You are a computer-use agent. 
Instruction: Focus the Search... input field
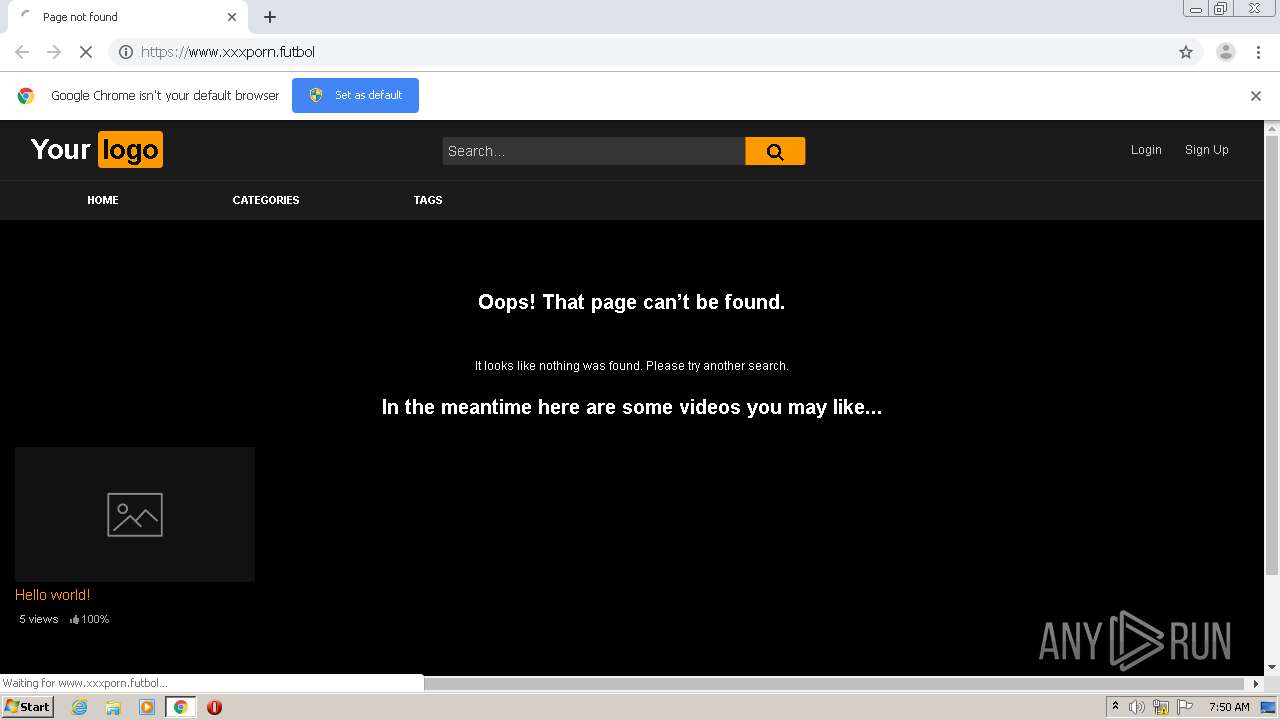point(594,151)
